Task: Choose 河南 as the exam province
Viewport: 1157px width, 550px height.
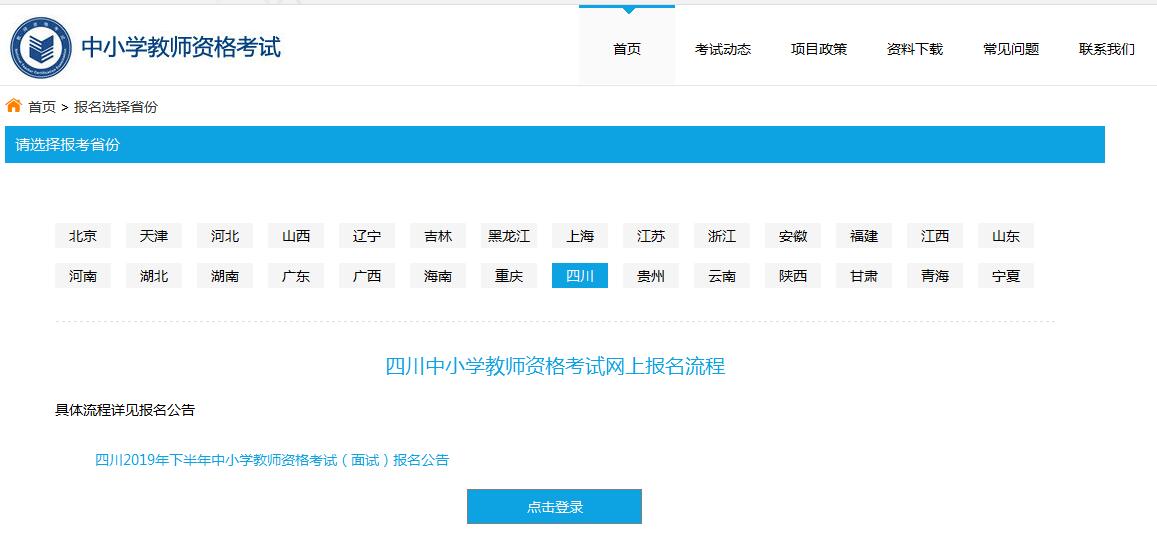Action: [83, 276]
